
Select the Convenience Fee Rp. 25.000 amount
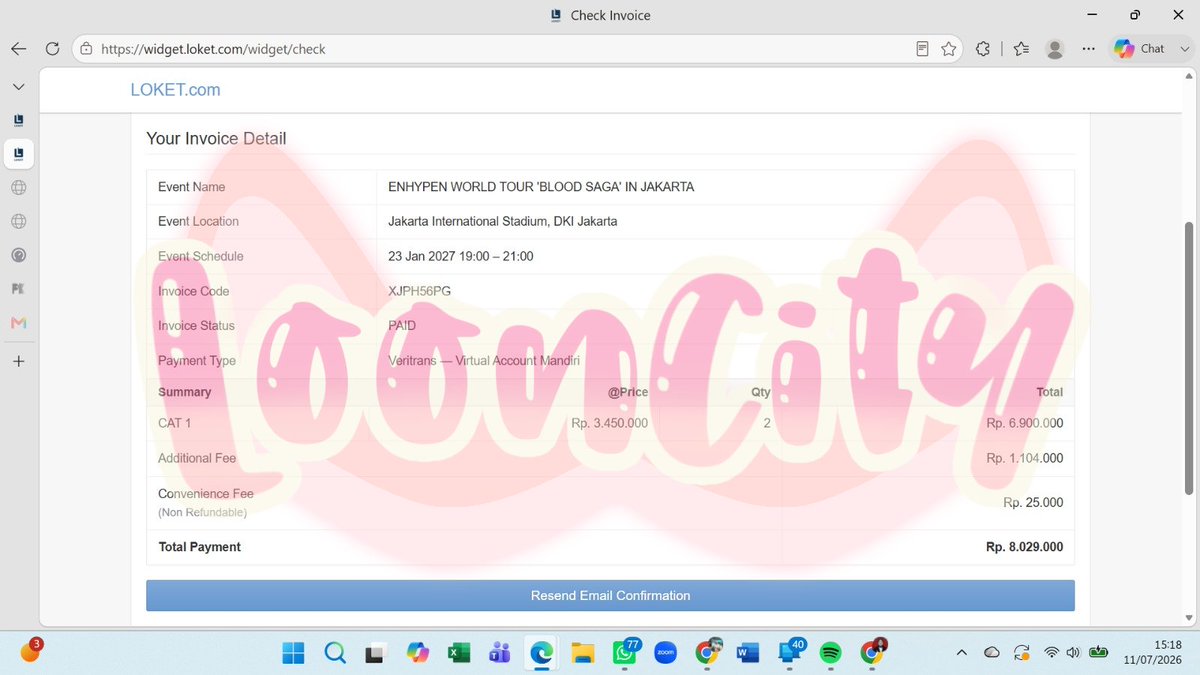1033,503
